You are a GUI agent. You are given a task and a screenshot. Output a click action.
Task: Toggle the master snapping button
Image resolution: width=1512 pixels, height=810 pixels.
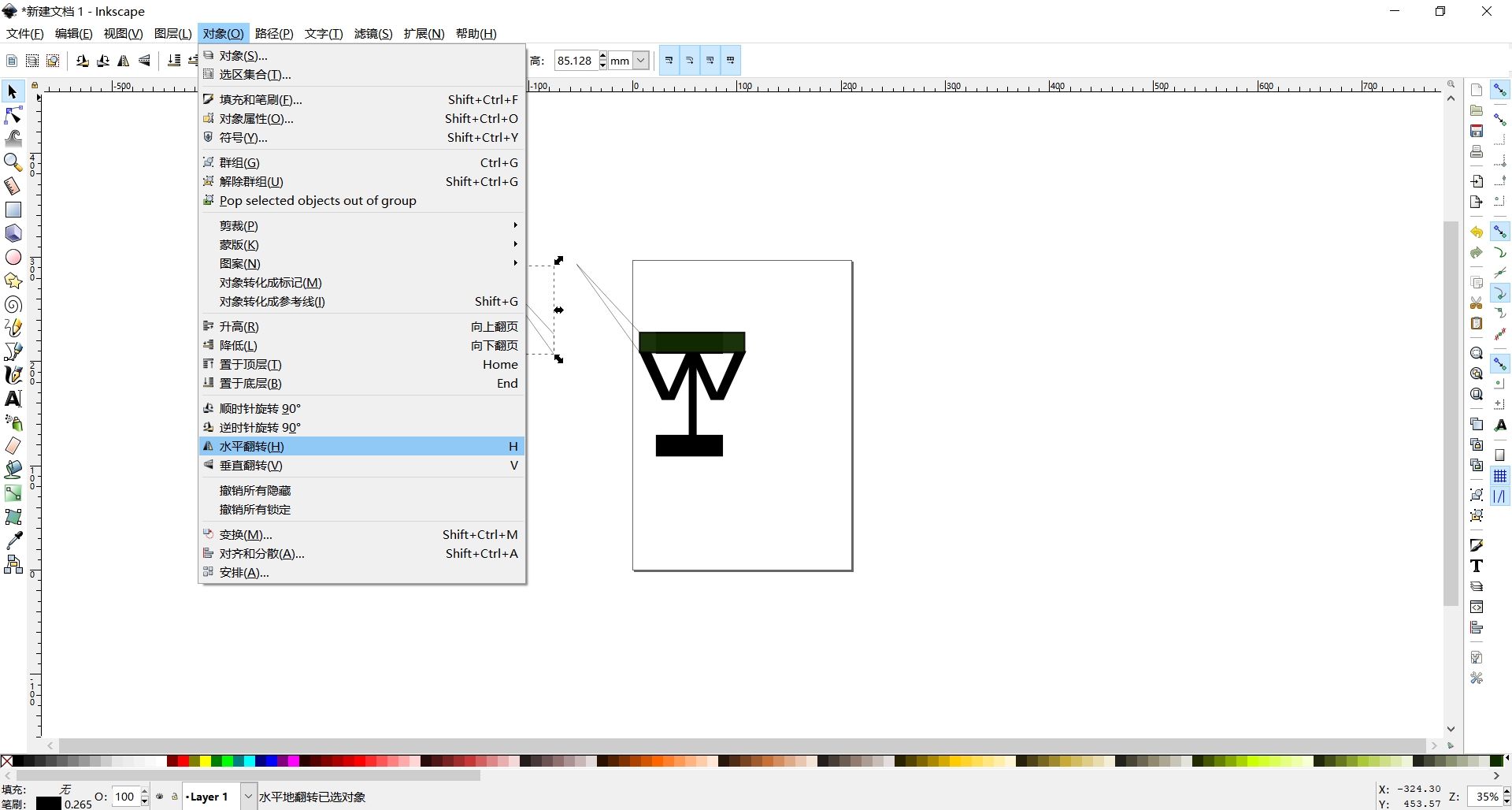click(1500, 91)
